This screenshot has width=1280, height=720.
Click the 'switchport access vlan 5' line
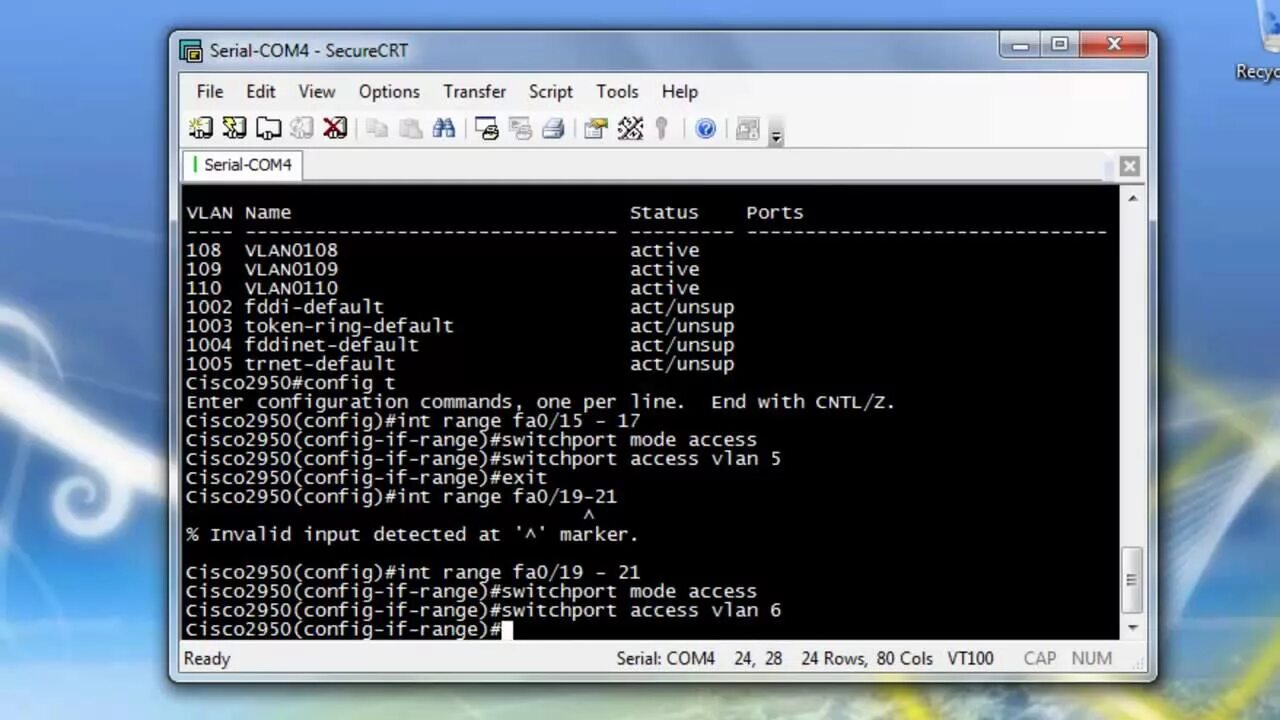point(483,459)
